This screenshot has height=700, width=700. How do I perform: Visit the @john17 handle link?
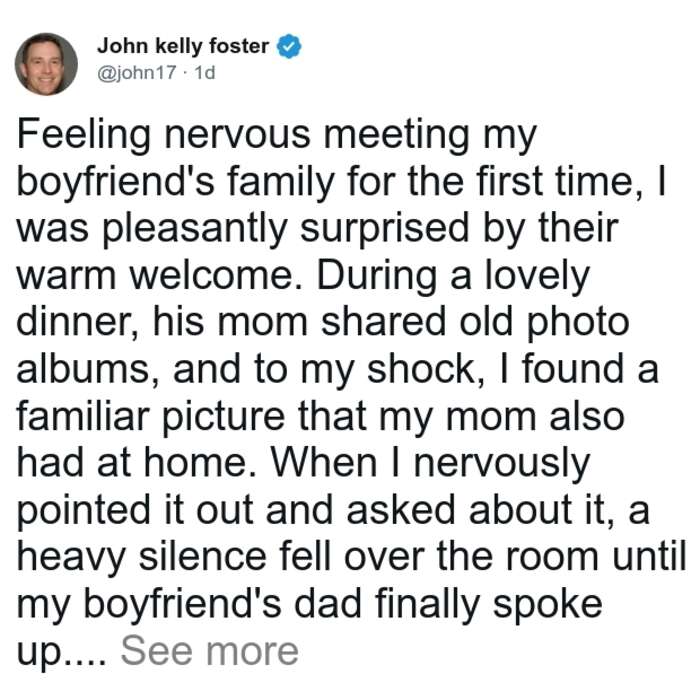coord(137,72)
